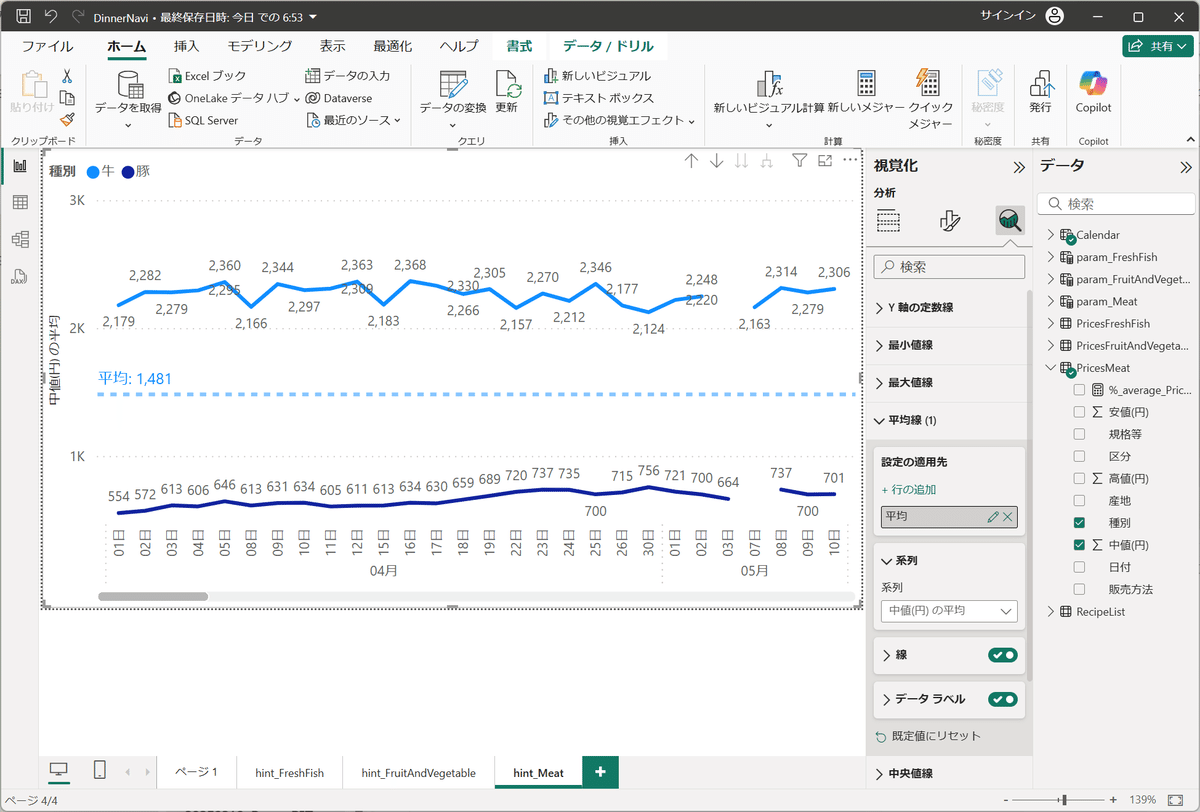Open the 挿入 ribbon tab
Image resolution: width=1200 pixels, height=812 pixels.
[187, 46]
